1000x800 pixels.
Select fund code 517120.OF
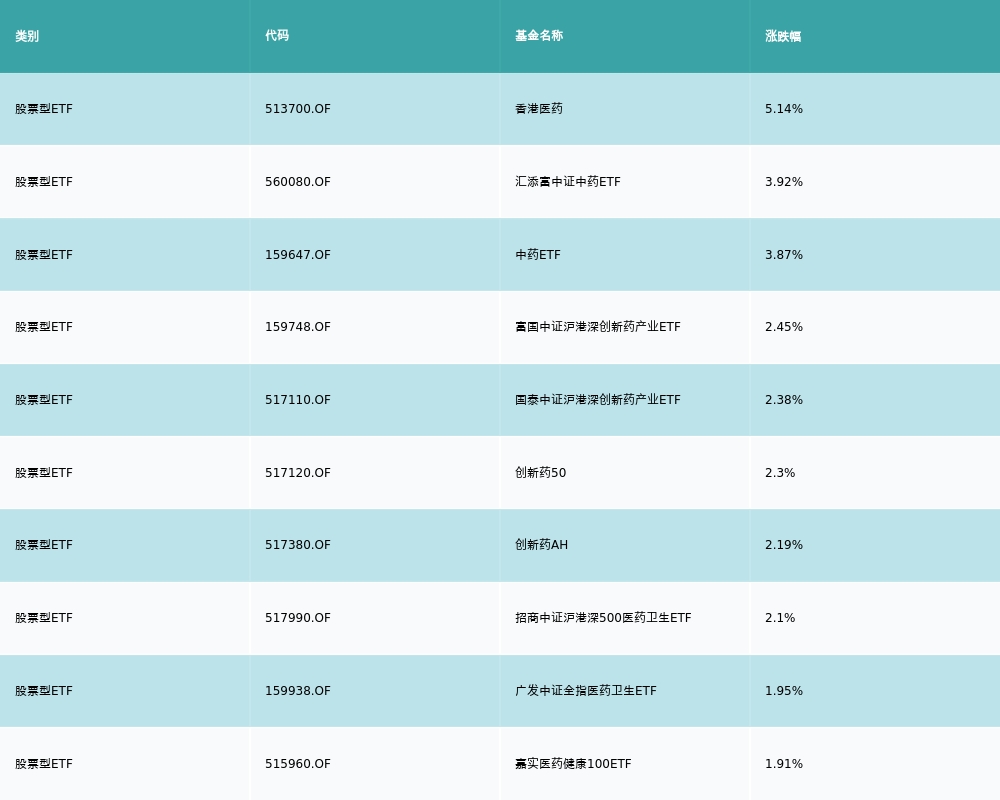[298, 473]
